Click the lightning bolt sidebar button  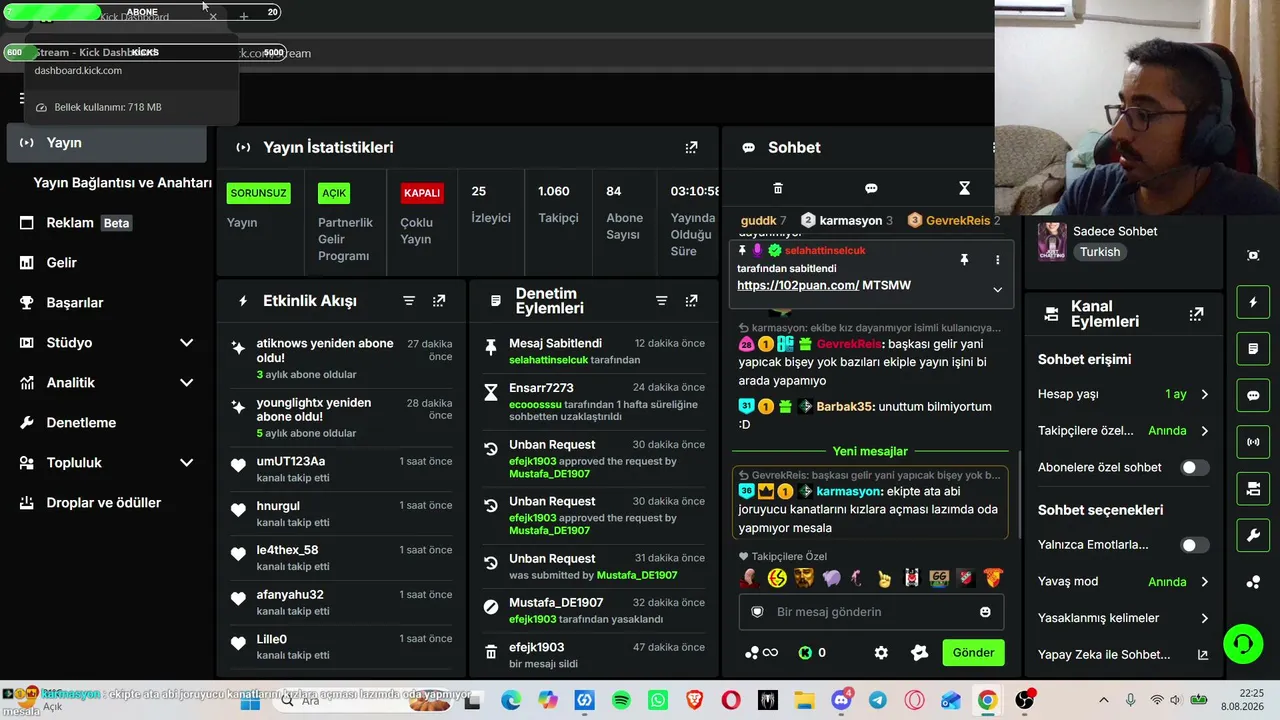1253,302
